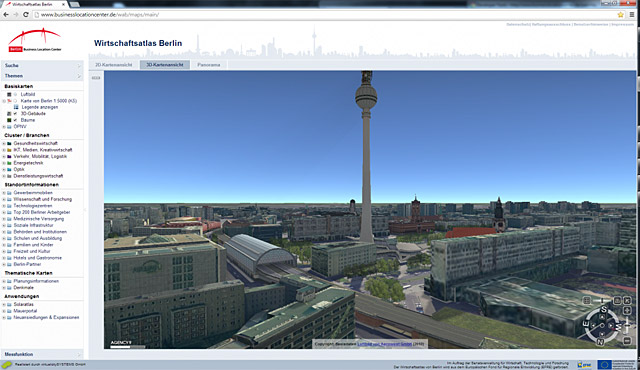Open the Impressum link
Viewport: 640px width, 370px height.
[622, 24]
